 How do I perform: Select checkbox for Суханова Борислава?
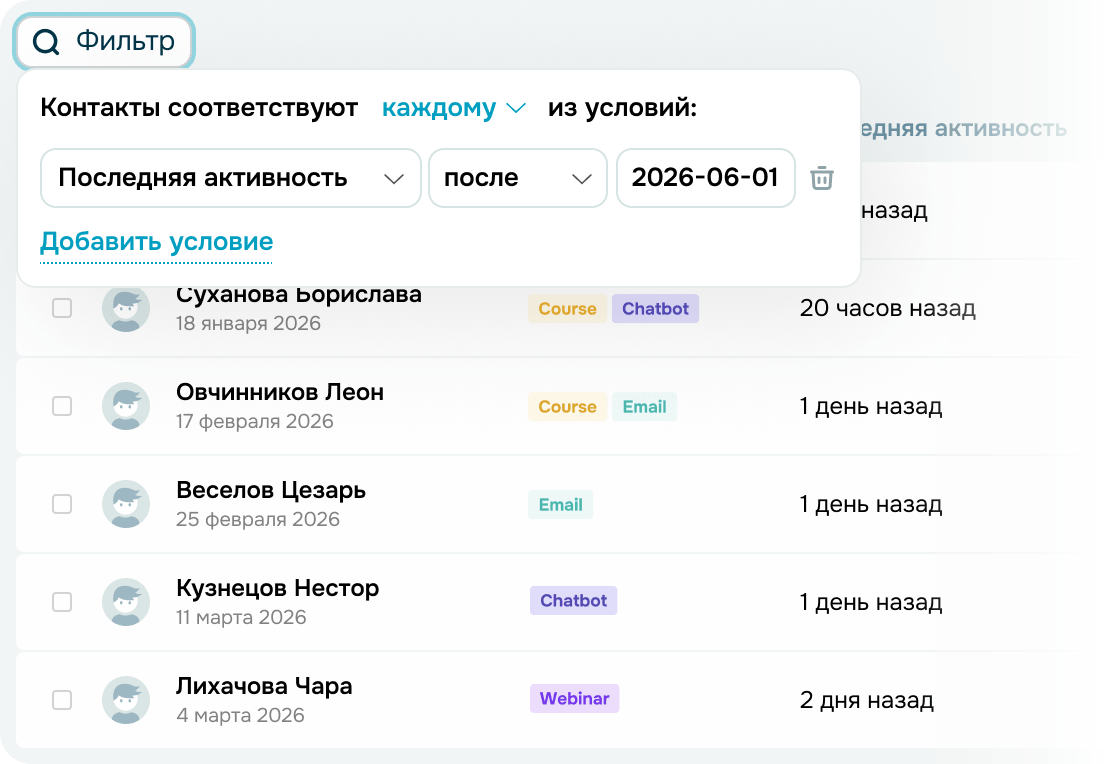62,308
